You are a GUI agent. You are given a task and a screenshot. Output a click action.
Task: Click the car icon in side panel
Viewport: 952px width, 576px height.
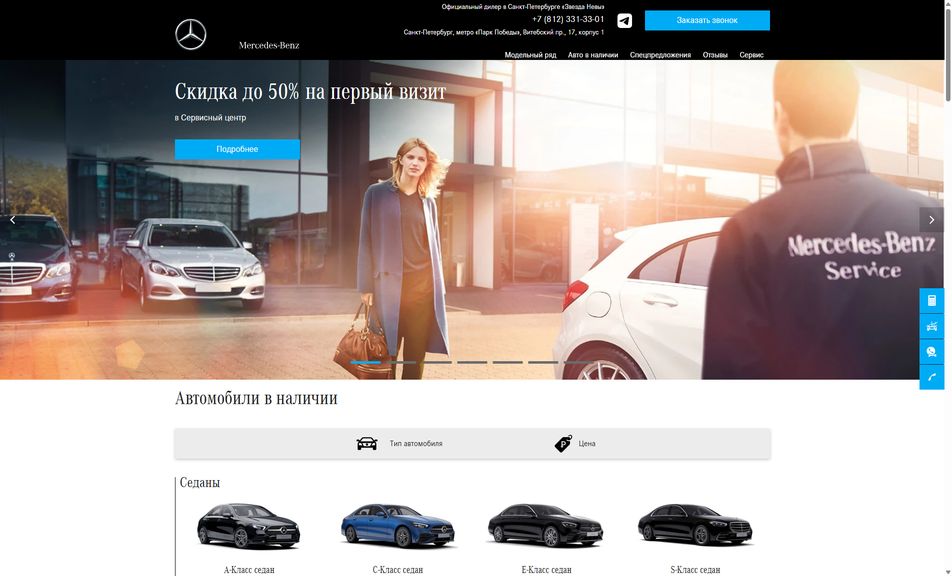pyautogui.click(x=931, y=327)
